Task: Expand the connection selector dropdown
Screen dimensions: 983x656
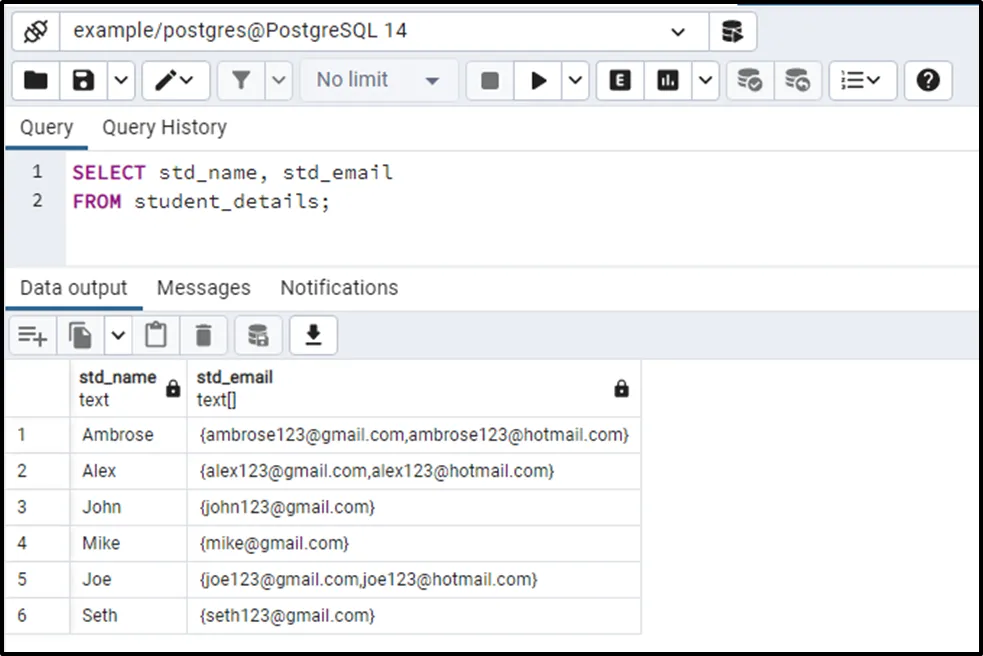Action: pos(678,32)
